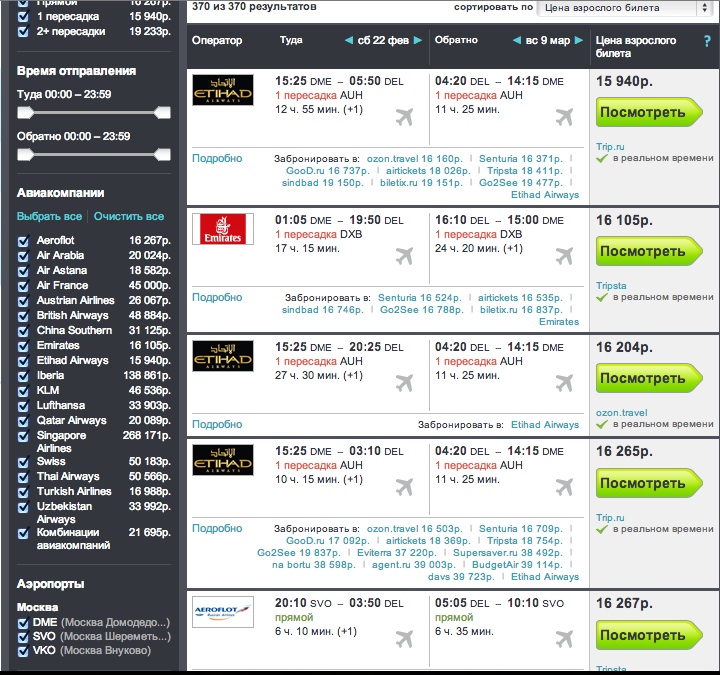This screenshot has width=720, height=675.
Task: Disable the DME Domodedovo airport checkbox
Action: (24, 623)
